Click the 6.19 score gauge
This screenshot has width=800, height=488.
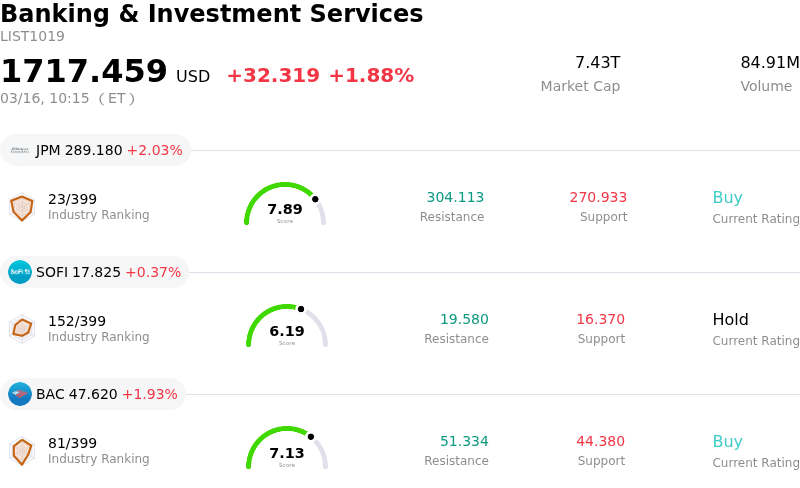[x=287, y=327]
